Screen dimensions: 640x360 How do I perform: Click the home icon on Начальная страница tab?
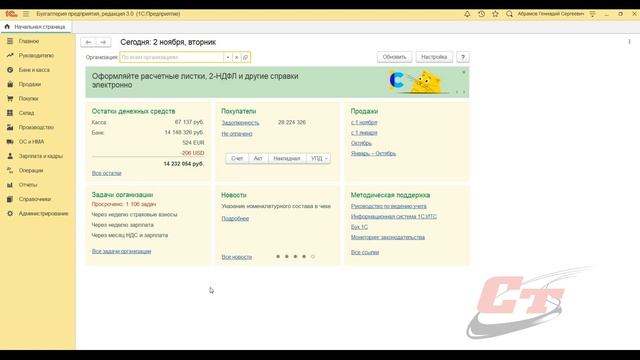click(7, 27)
